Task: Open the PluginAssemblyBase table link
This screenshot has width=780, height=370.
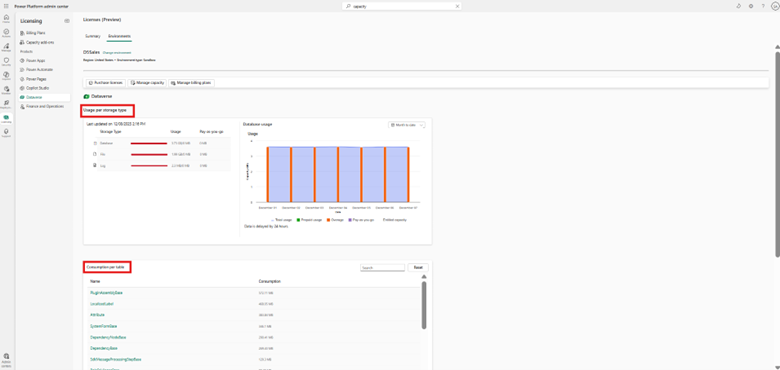Action: pyautogui.click(x=106, y=293)
